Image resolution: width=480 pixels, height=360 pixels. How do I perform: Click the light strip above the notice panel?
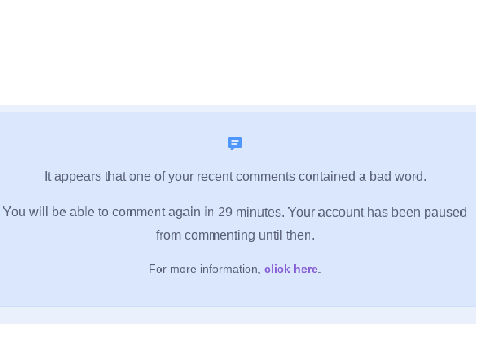tap(238, 109)
